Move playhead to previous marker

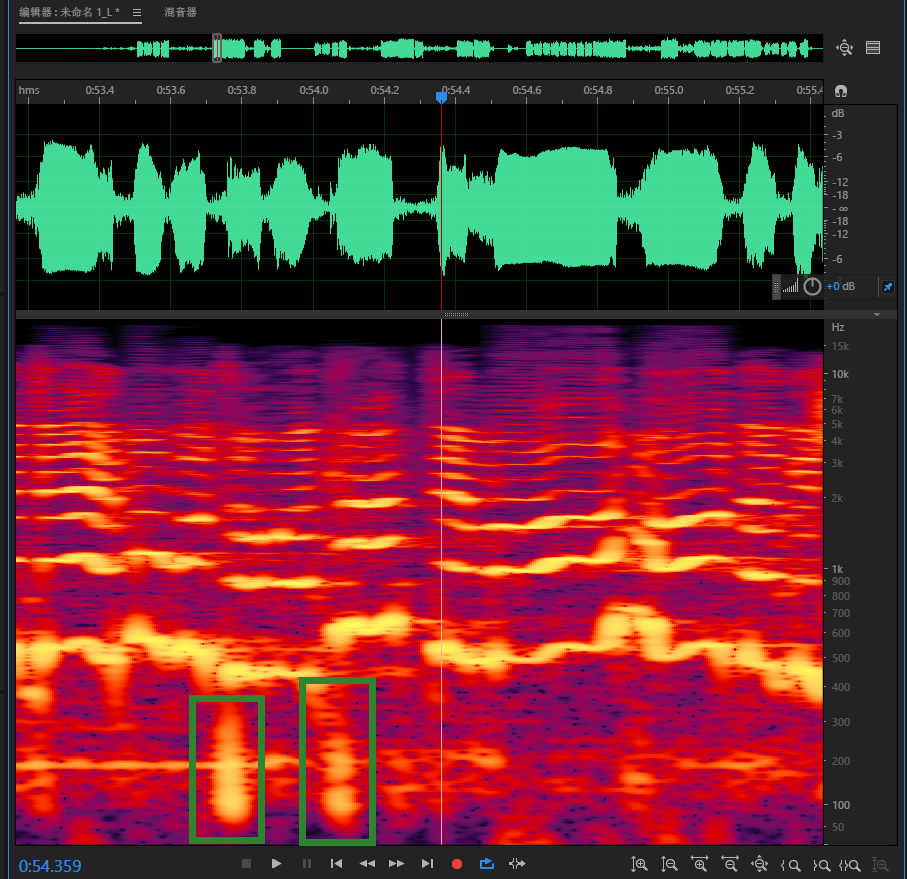click(337, 863)
